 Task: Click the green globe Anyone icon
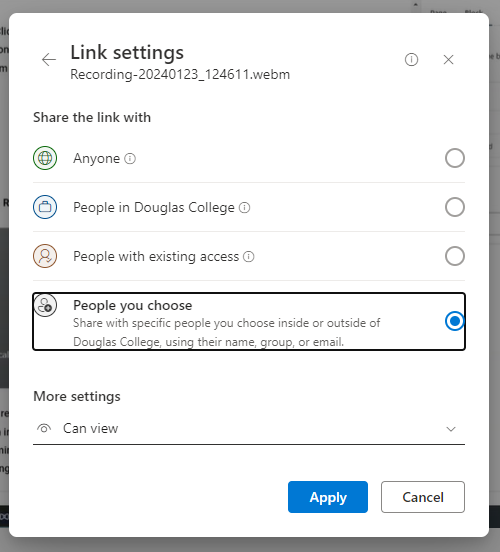45,158
